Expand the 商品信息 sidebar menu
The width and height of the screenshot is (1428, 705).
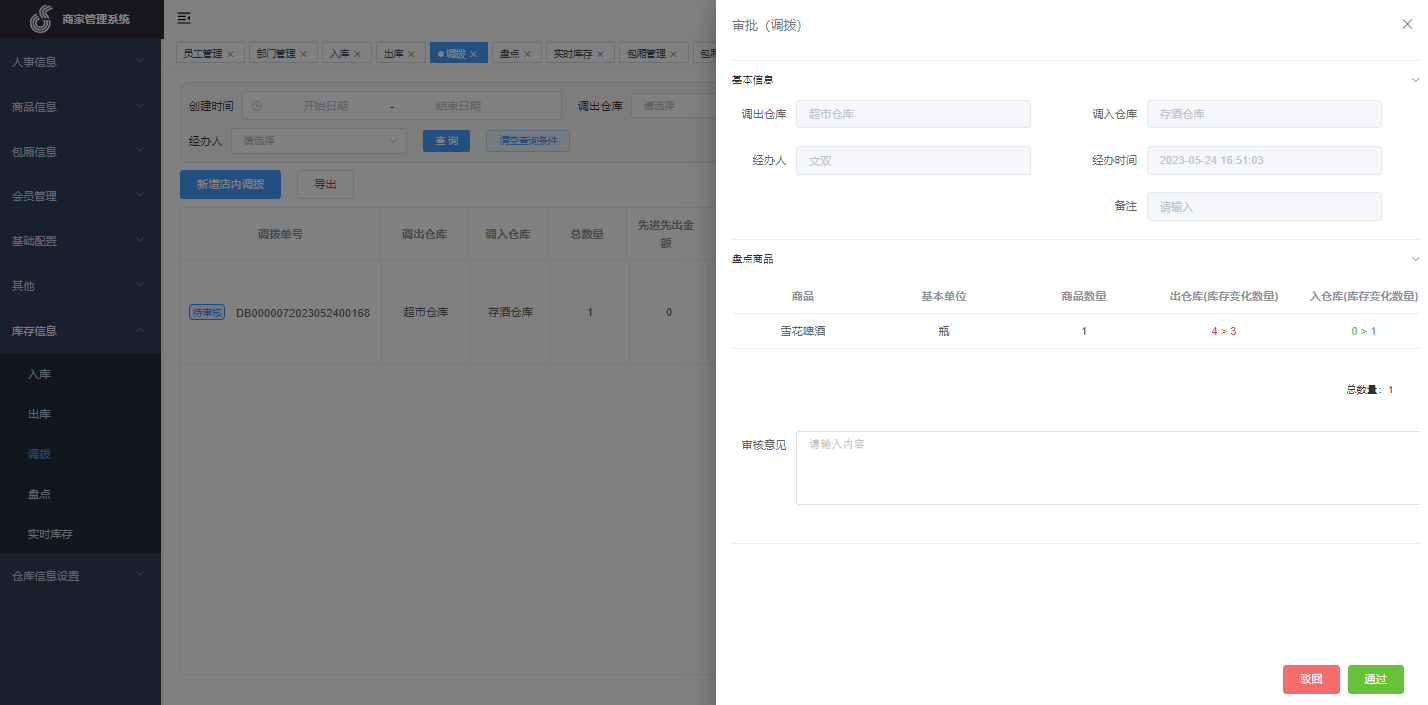80,107
